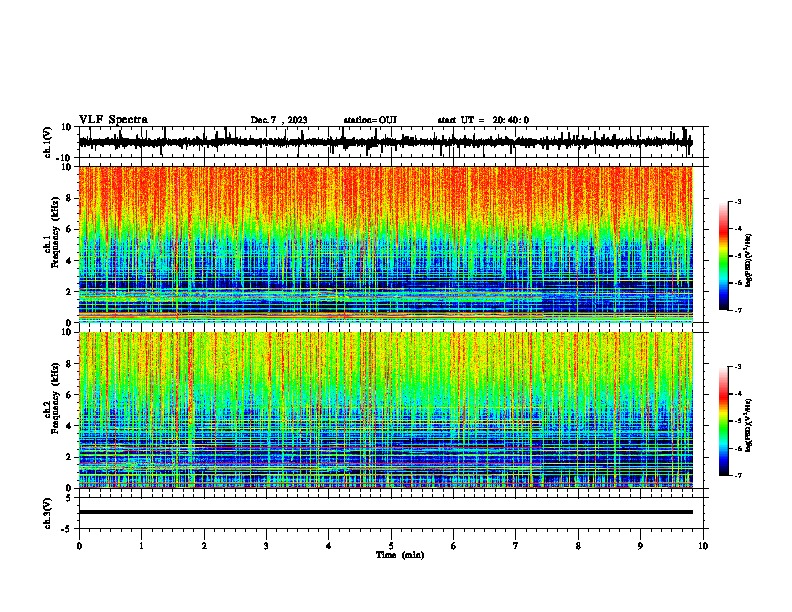Click the 8 kHz tick on ch.2 spectrogram
The image size is (792, 612).
tap(69, 364)
